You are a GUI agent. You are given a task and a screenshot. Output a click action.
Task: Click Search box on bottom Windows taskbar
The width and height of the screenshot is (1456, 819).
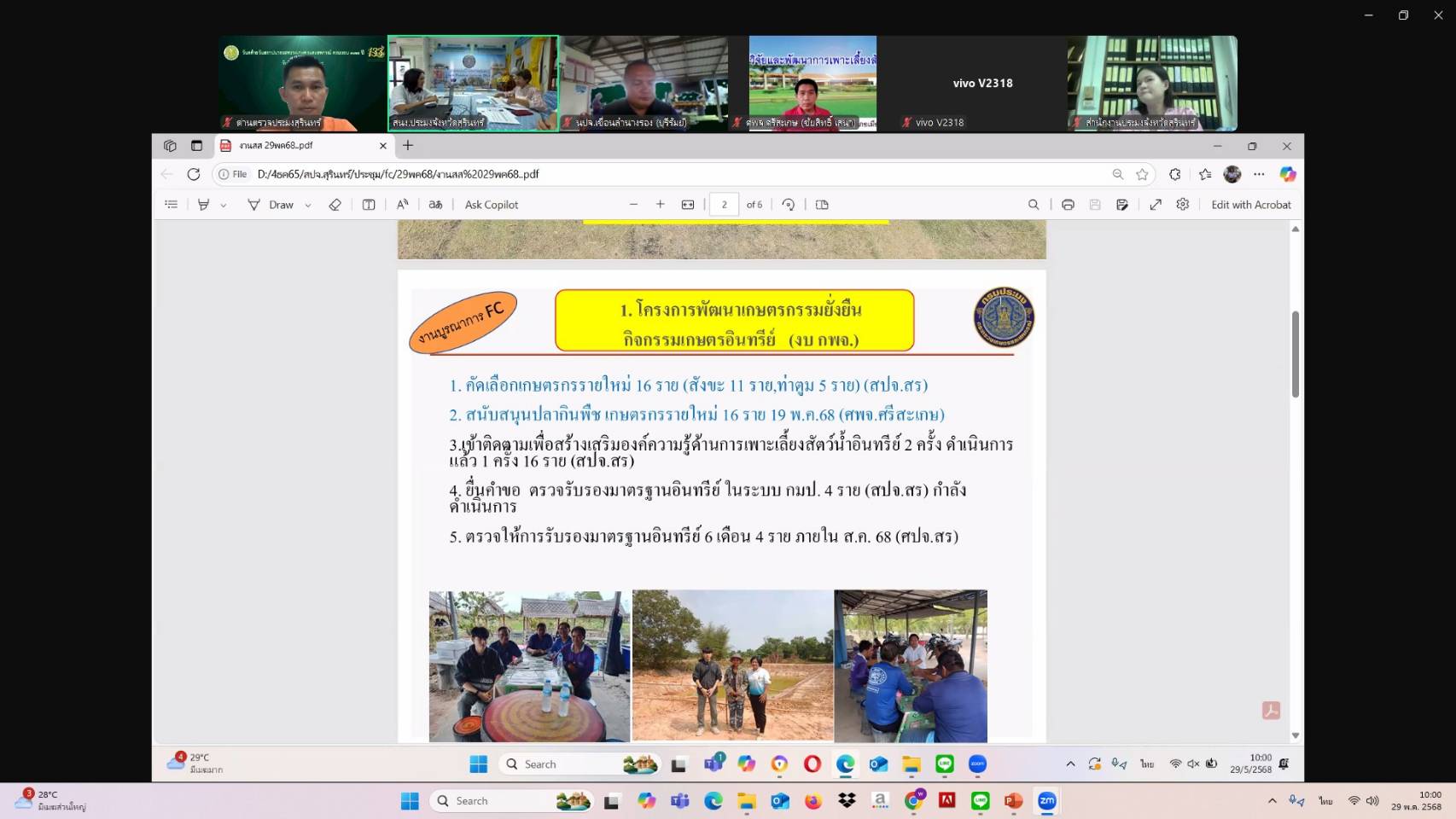(x=511, y=801)
